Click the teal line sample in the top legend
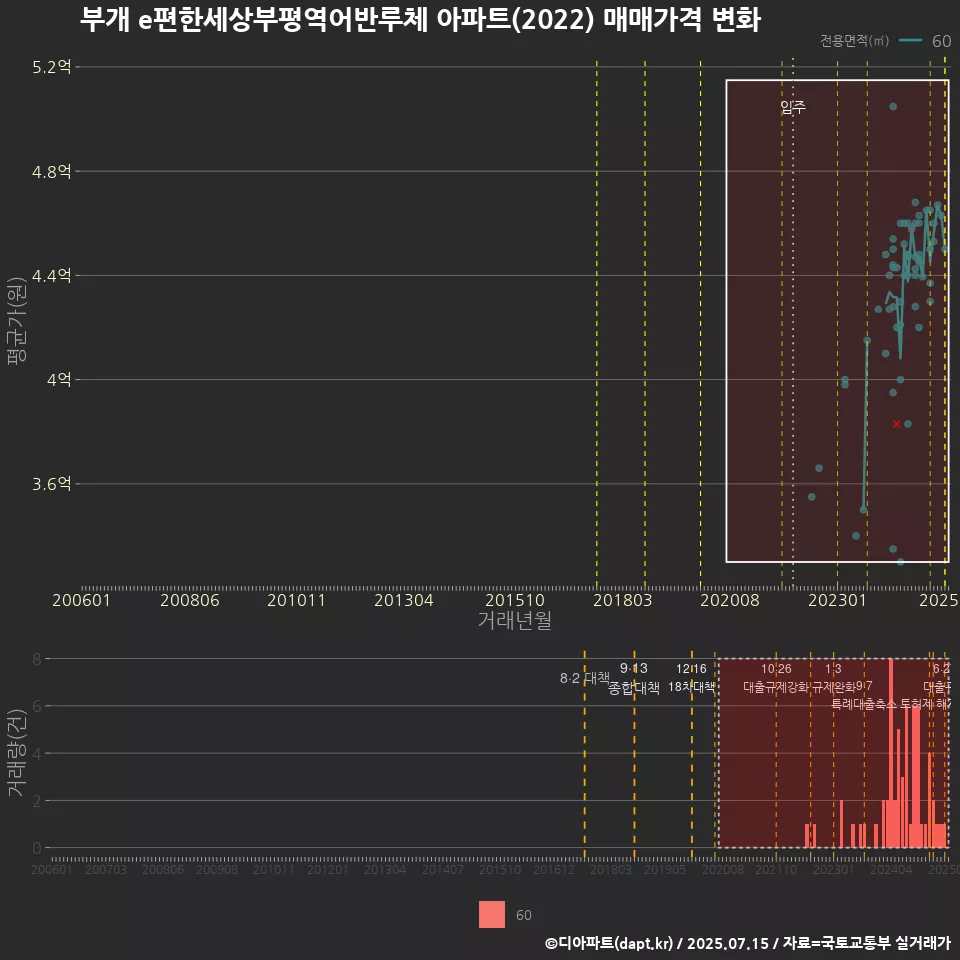Screen dimensions: 960x960 910,41
